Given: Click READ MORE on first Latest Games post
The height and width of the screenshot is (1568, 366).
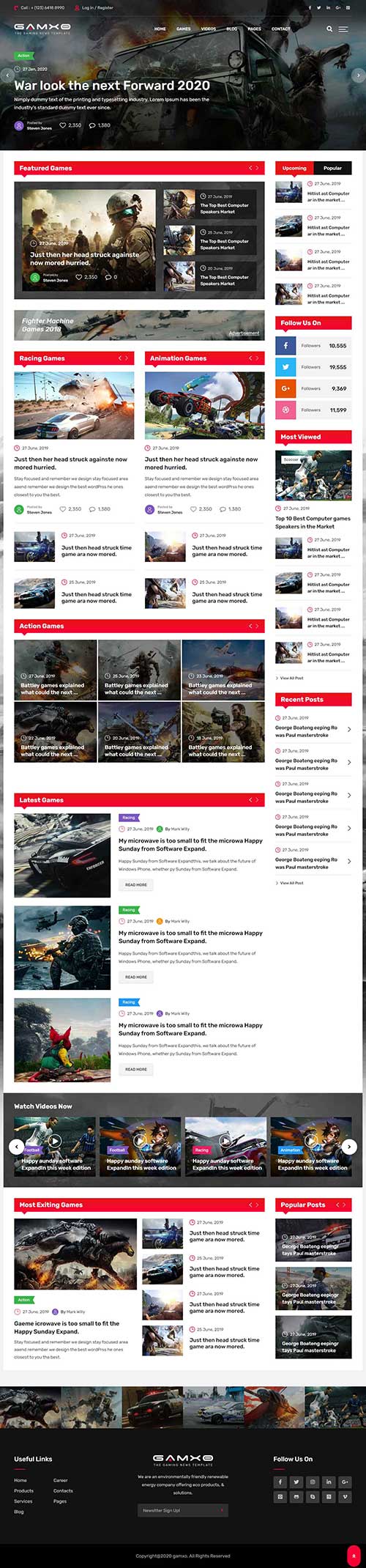Looking at the screenshot, I should click(135, 885).
